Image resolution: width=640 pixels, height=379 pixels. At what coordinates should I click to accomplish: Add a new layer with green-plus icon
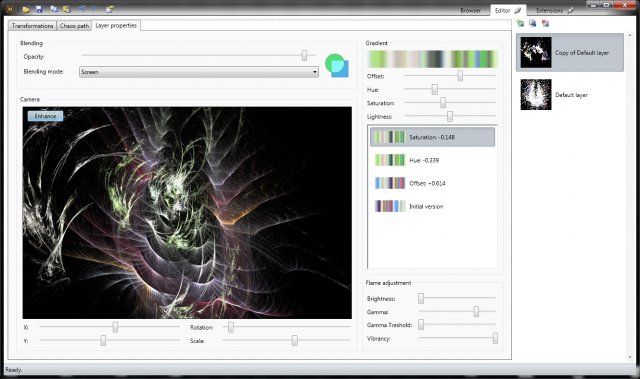pos(520,23)
